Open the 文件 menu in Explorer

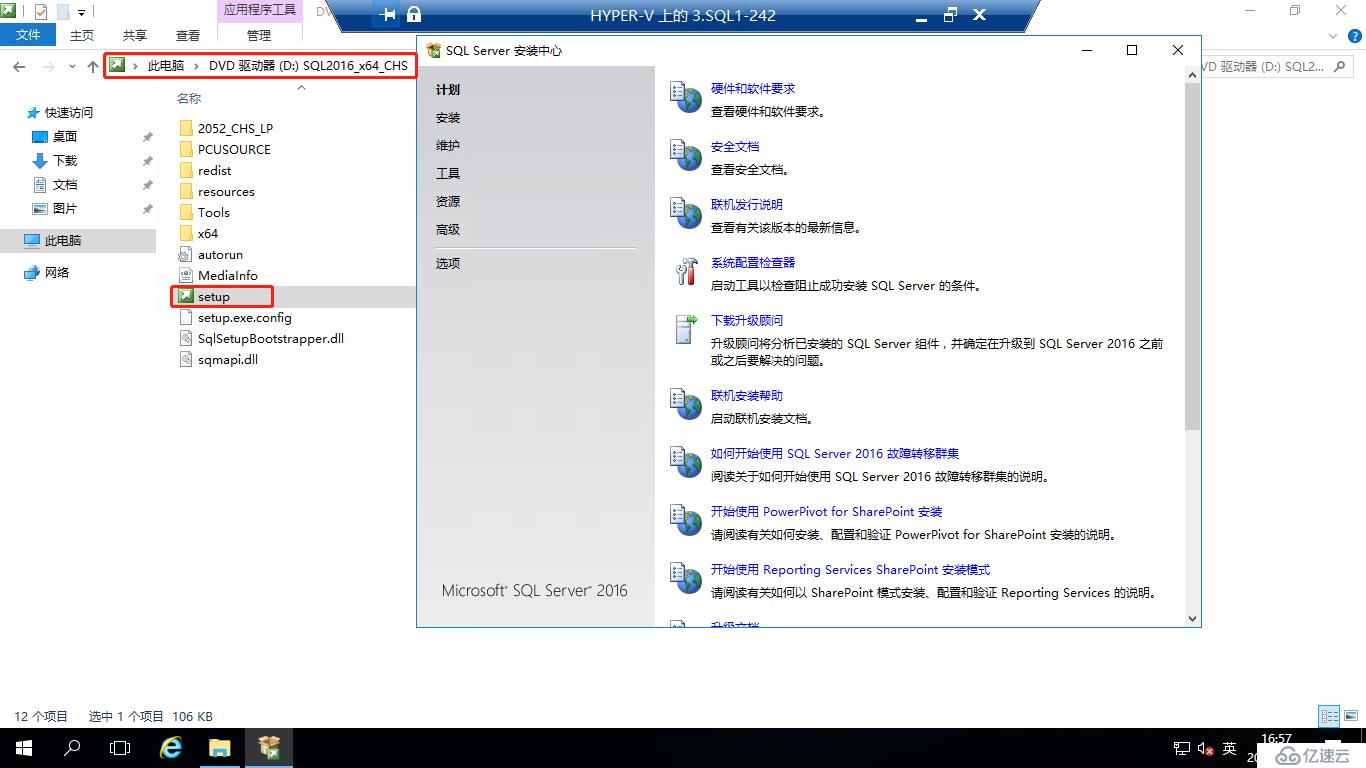pos(28,35)
